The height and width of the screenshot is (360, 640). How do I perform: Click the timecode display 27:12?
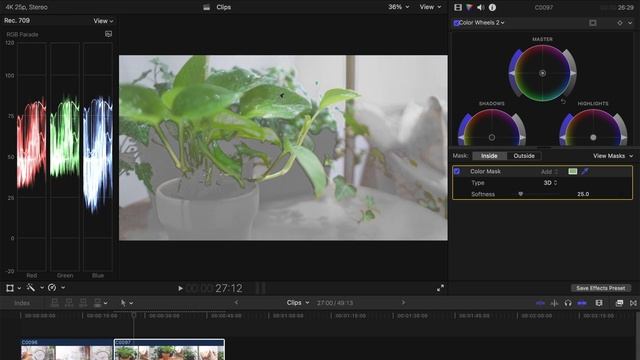(x=229, y=289)
